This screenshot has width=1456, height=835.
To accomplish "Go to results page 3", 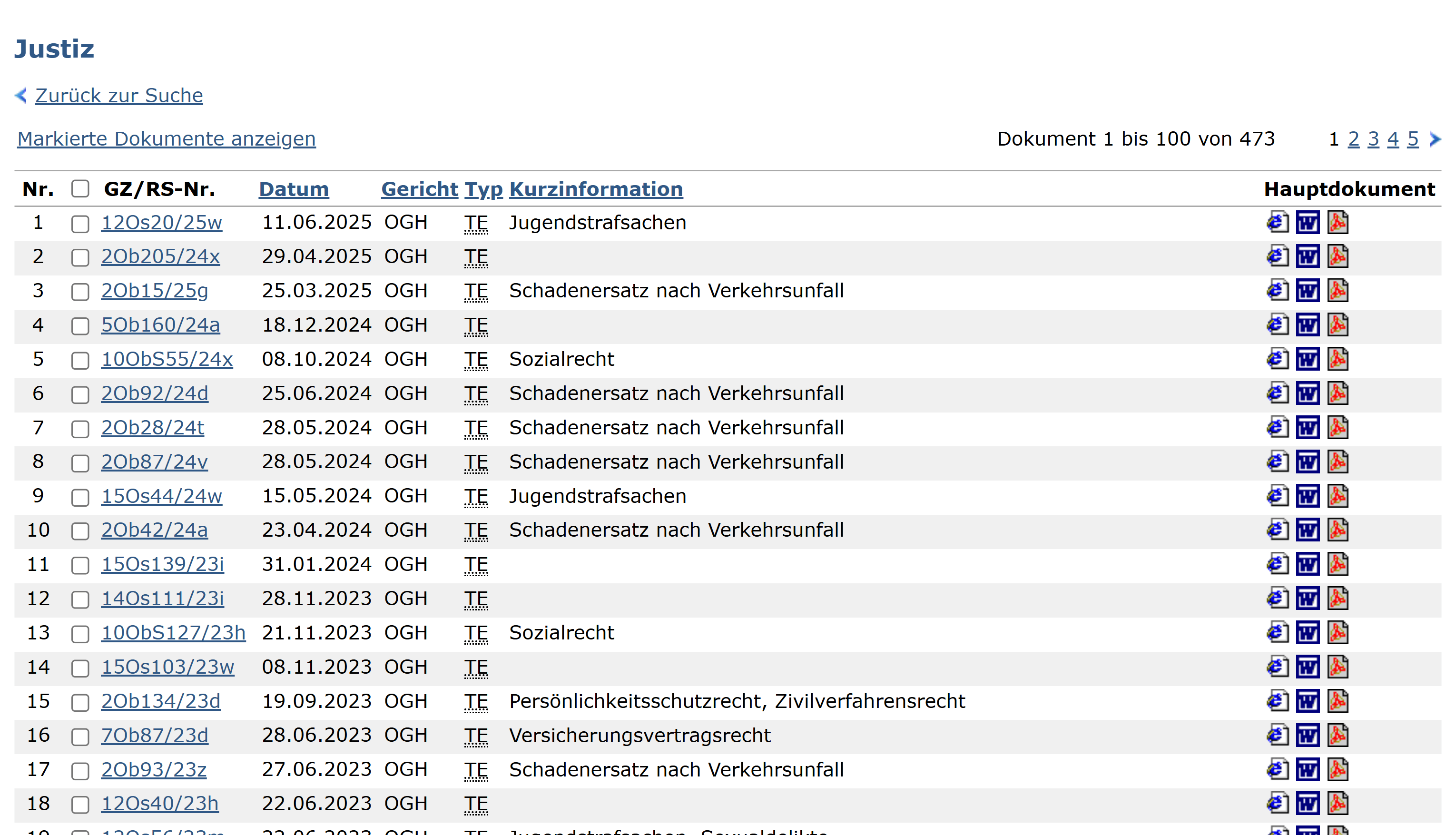I will (1373, 139).
